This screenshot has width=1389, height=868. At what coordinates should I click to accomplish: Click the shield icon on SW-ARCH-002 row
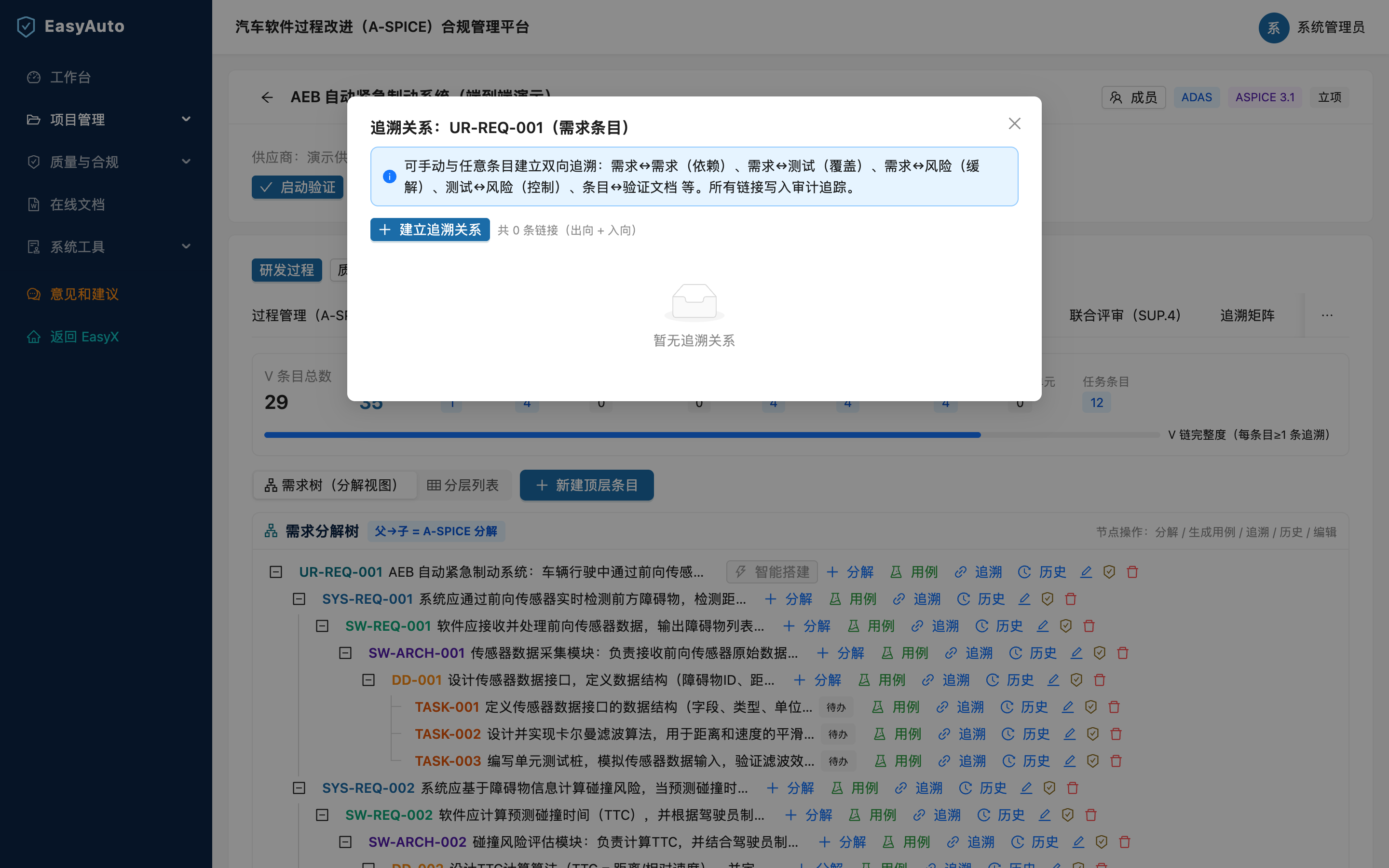[1101, 841]
